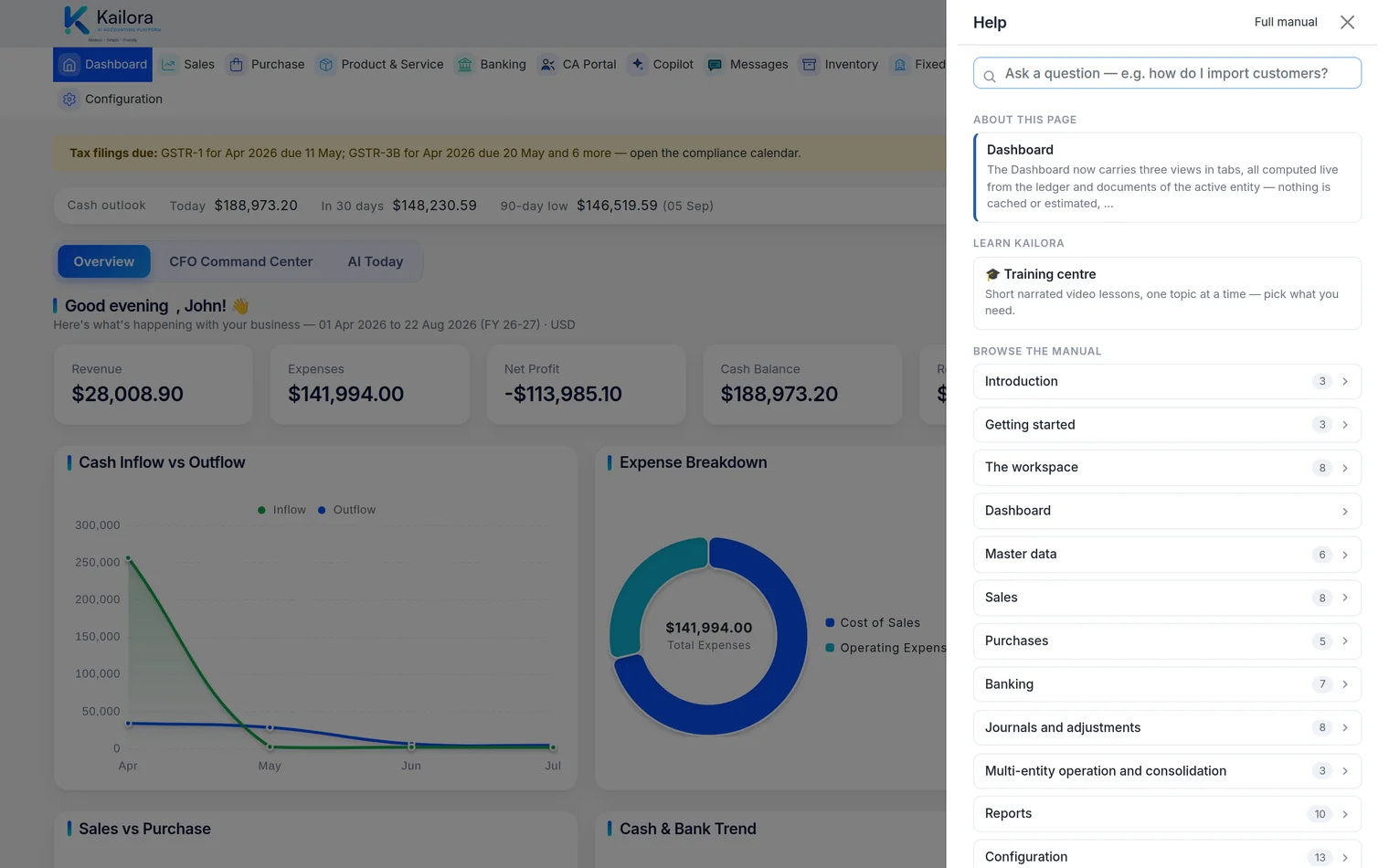The width and height of the screenshot is (1389, 868).
Task: Expand the Introduction manual section
Action: 1167,382
